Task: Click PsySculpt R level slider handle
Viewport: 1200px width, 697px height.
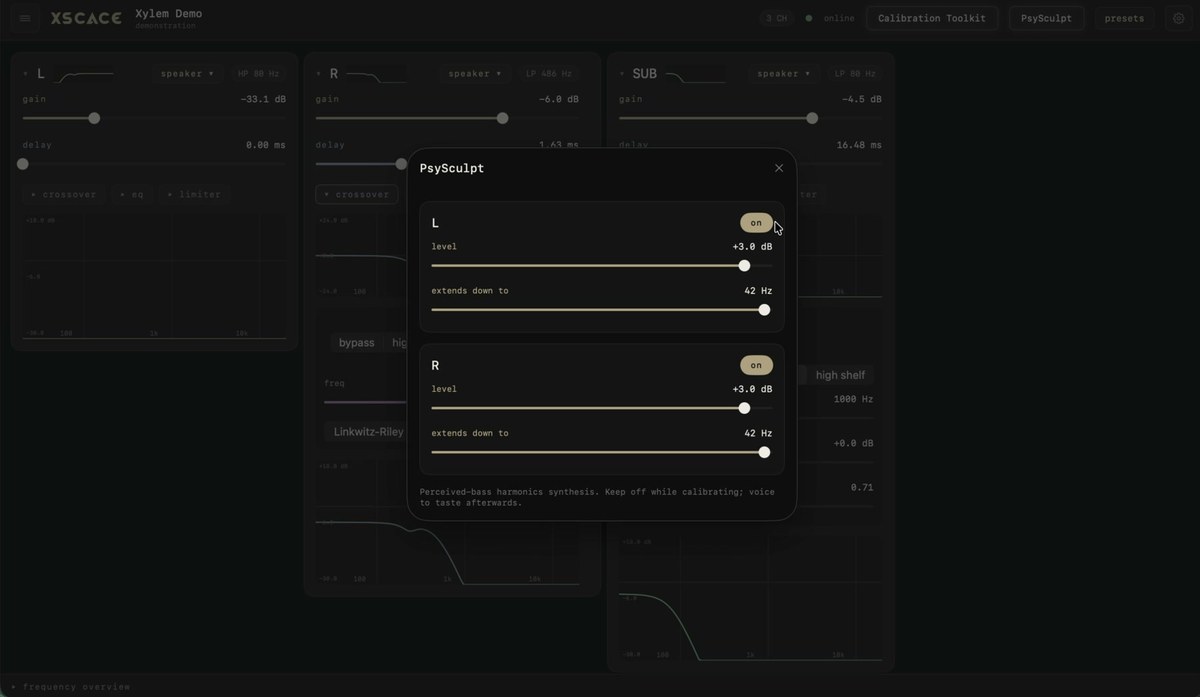Action: point(744,408)
